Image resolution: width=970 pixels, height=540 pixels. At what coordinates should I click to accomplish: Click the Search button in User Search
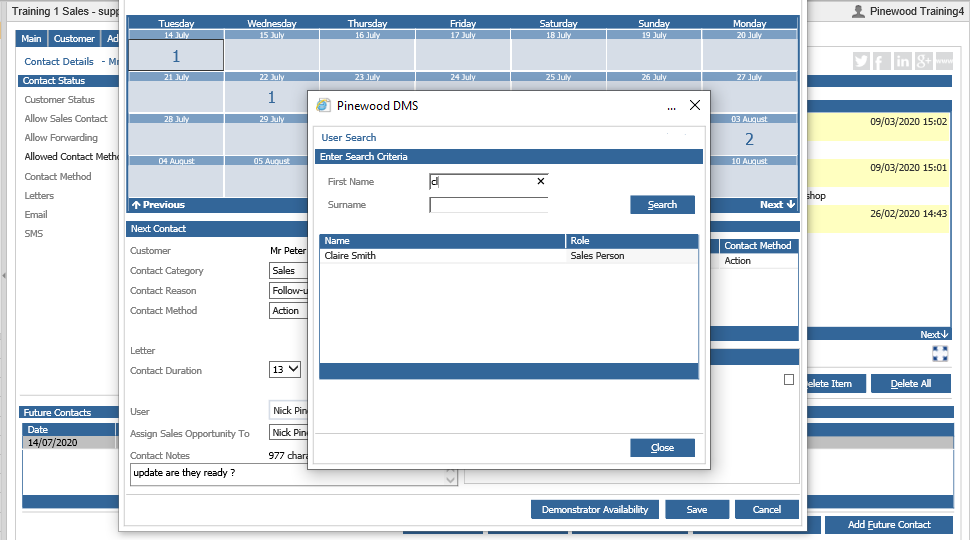662,205
